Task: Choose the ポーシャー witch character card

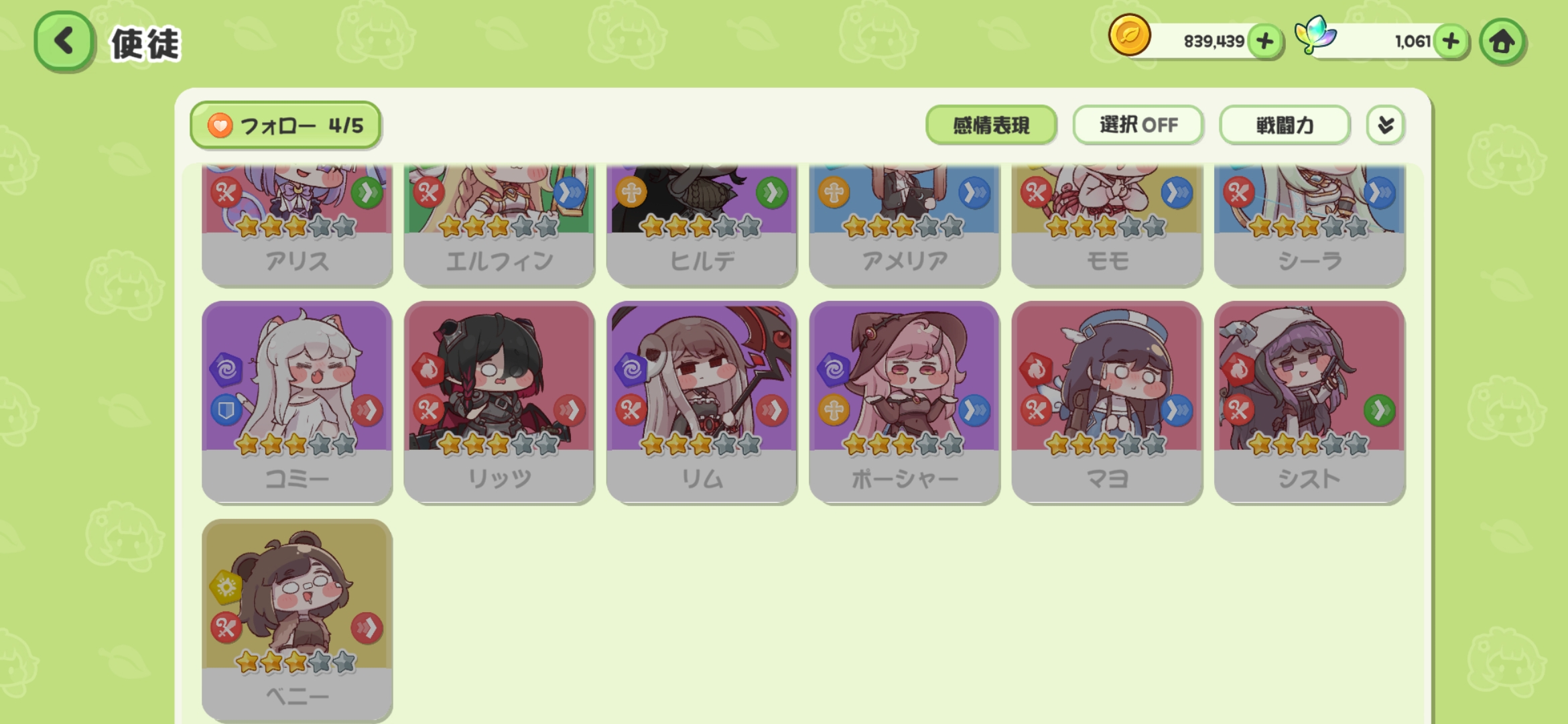Action: pos(905,402)
